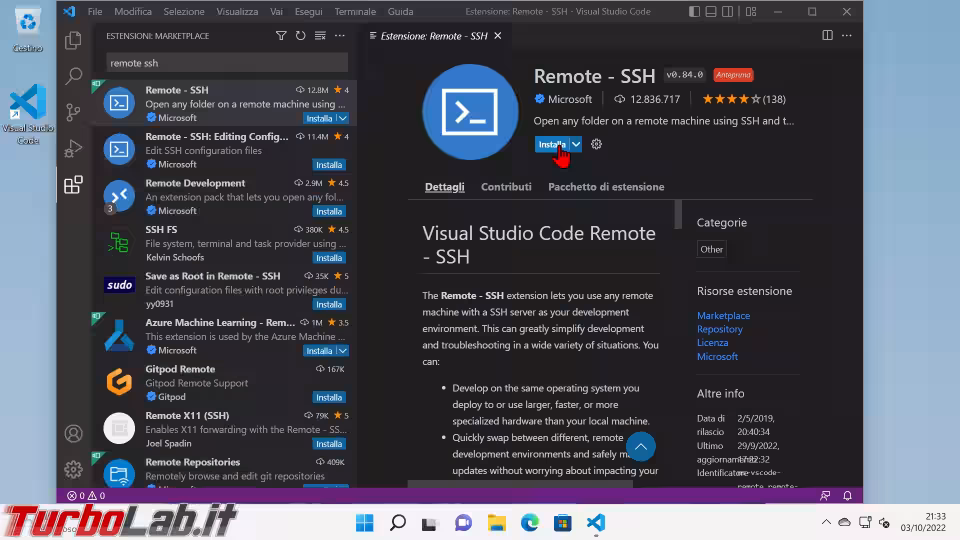
Task: Expand the Installa dropdown arrow in details
Action: coord(576,144)
